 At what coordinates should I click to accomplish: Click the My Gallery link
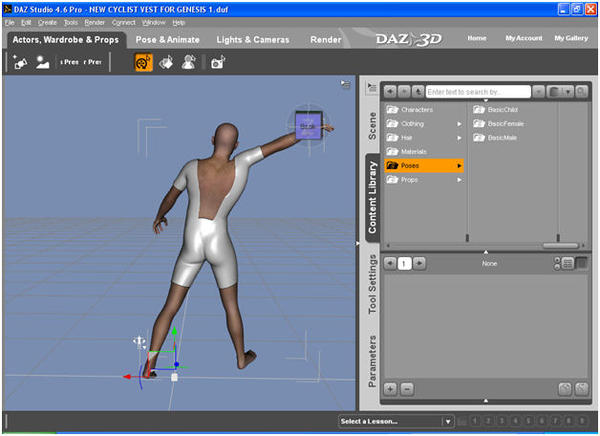tap(571, 38)
